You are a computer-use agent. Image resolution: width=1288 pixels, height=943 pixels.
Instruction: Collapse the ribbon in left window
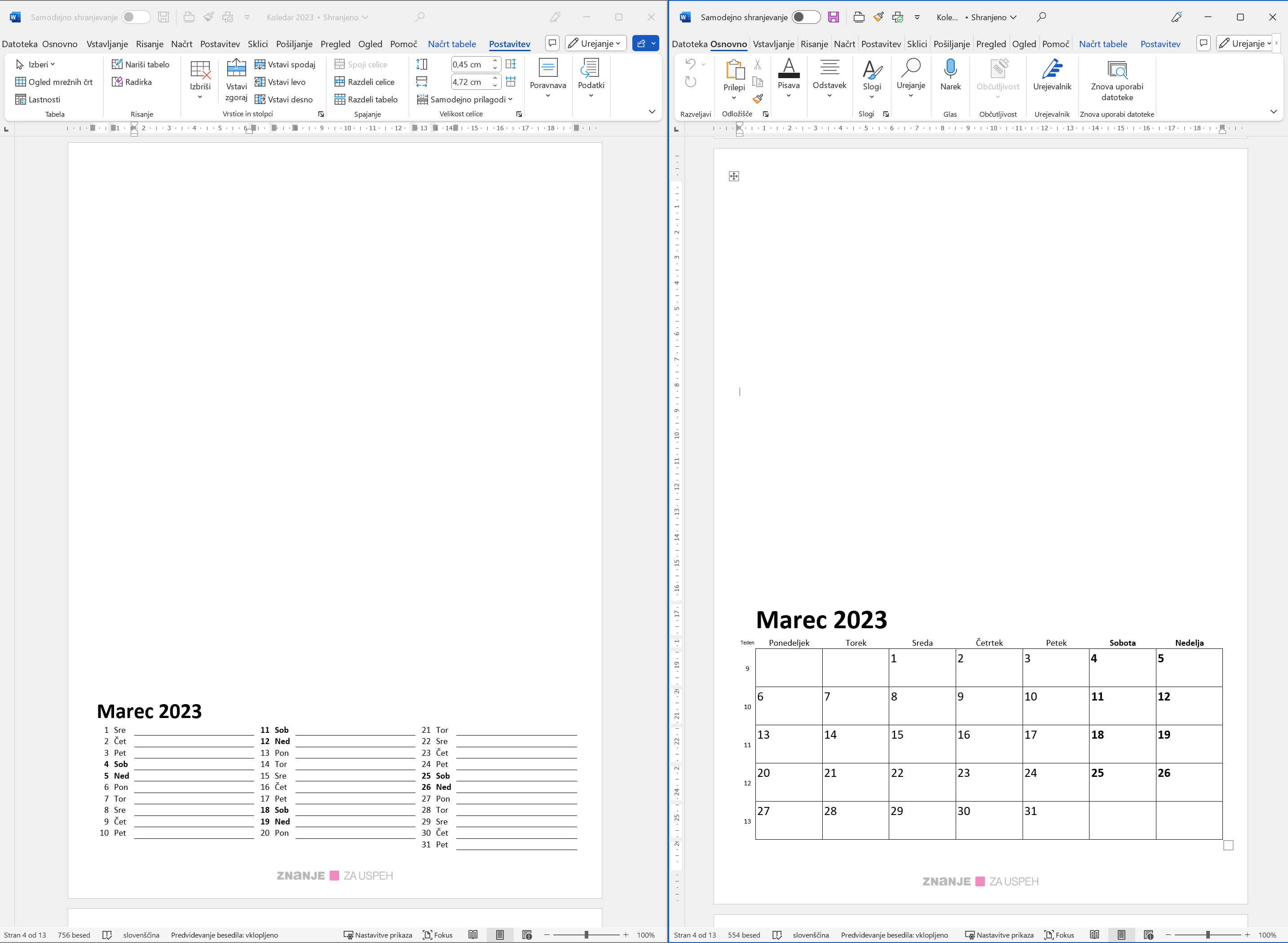pos(652,112)
